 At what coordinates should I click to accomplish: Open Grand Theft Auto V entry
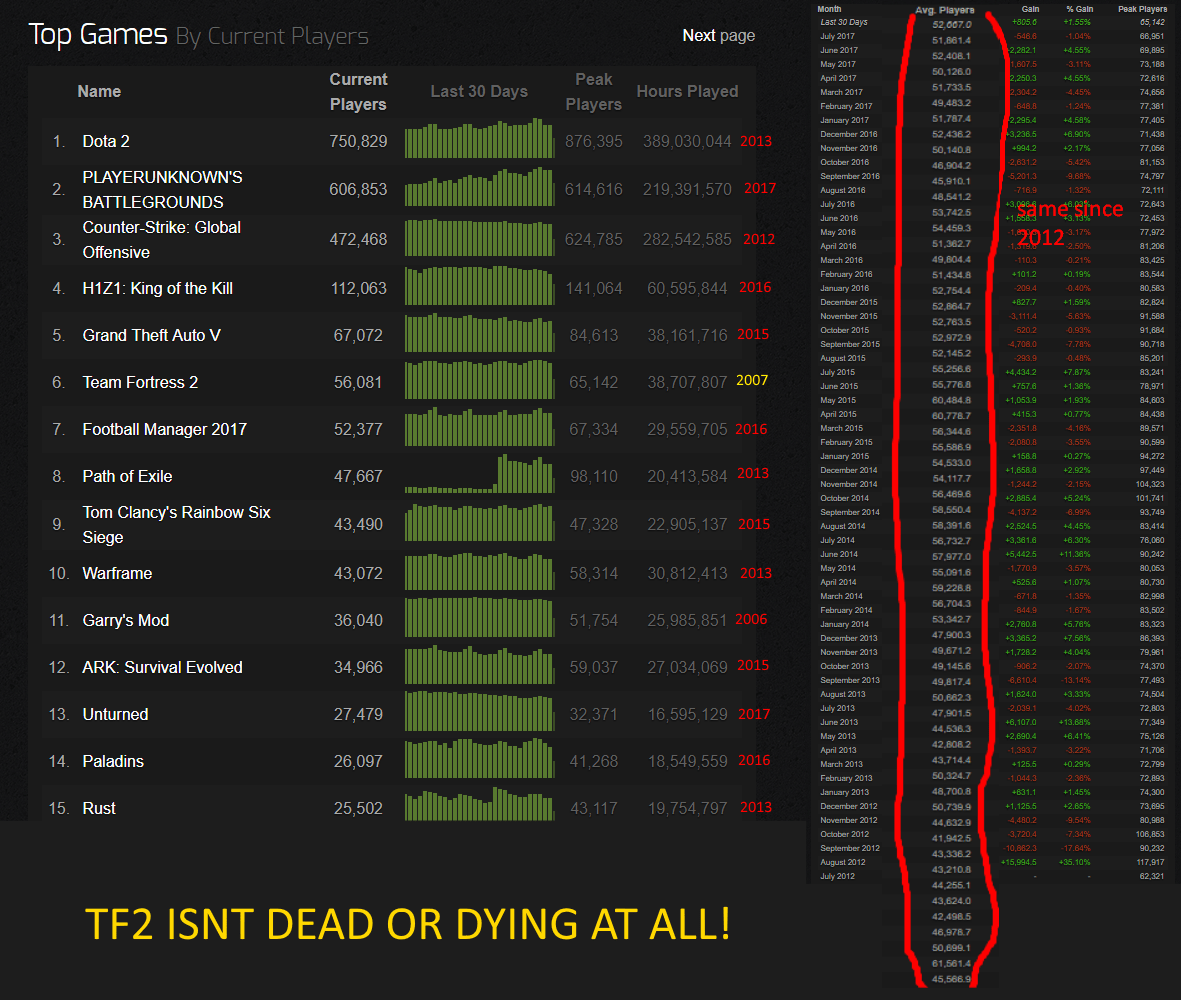[x=151, y=335]
